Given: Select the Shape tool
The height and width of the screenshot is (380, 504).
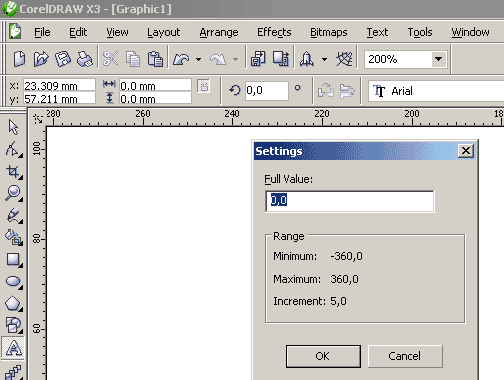Looking at the screenshot, I should click(13, 149).
